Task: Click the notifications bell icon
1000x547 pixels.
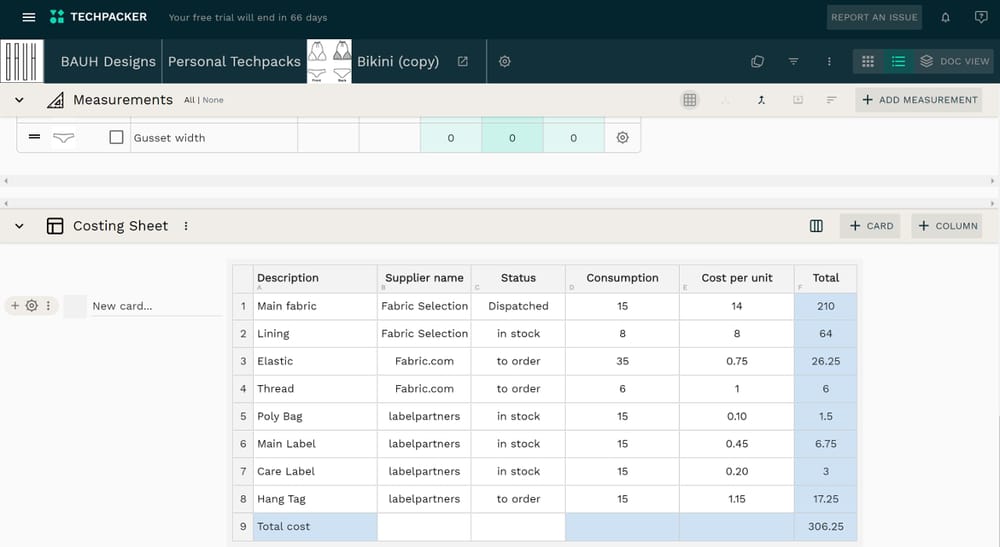Action: click(x=945, y=17)
